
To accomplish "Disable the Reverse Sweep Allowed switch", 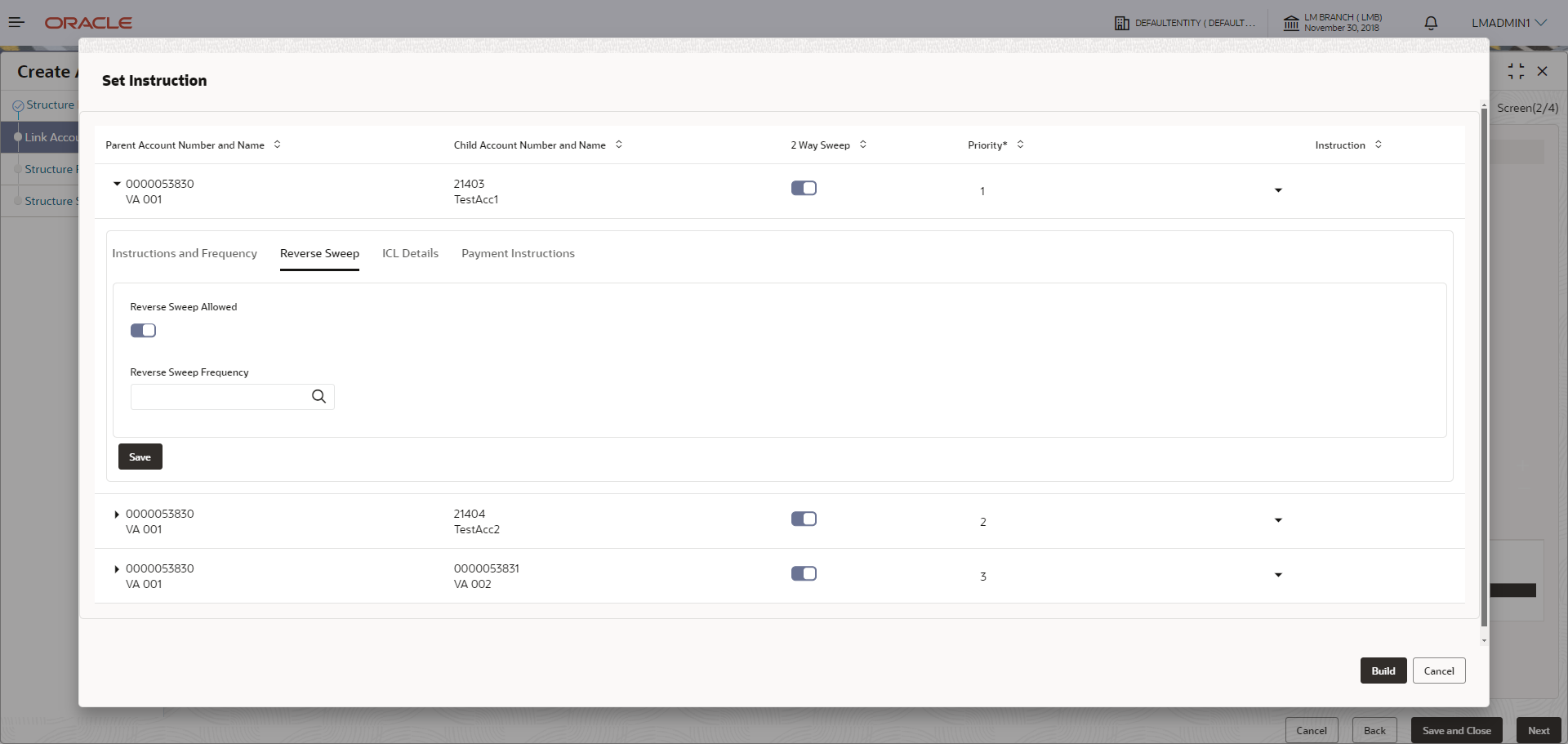I will [x=143, y=331].
